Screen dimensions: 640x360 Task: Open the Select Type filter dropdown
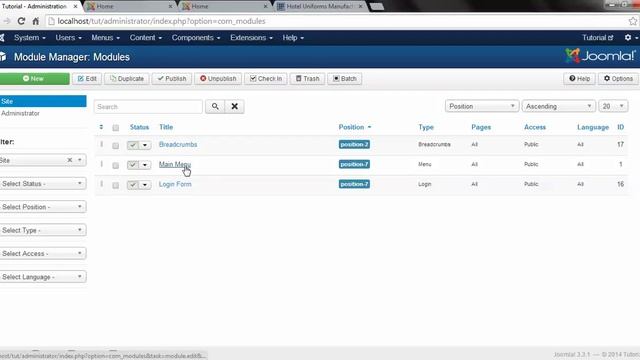(43, 230)
